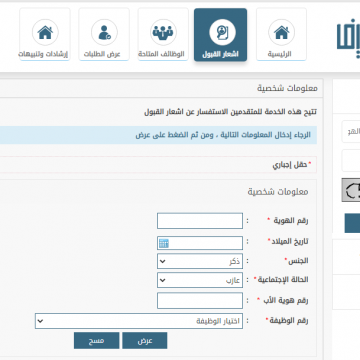Click the user icon above عرض الطلبات
Image resolution: width=360 pixels, height=360 pixels.
[104, 32]
